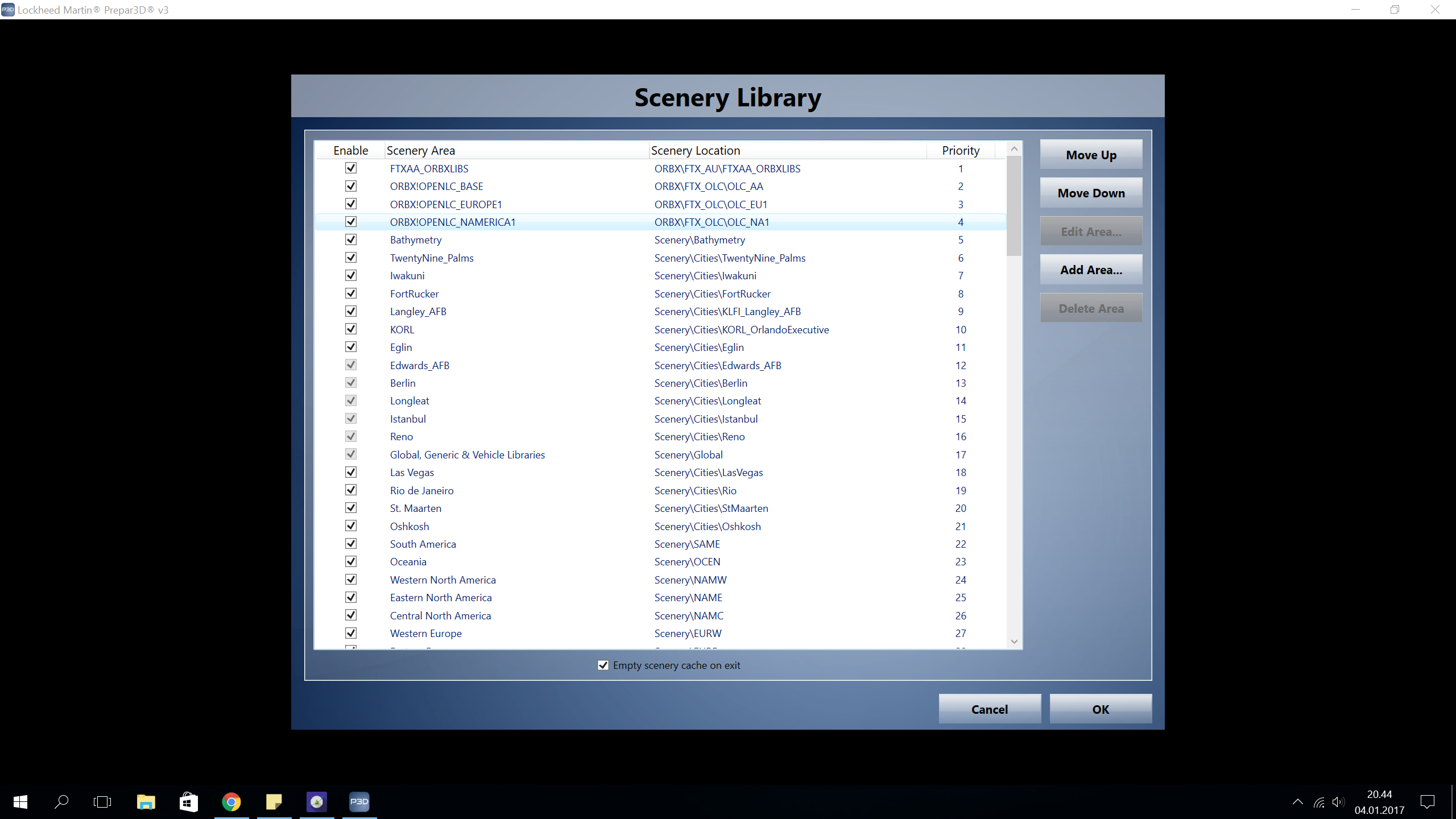Toggle the Rio de Janeiro checkbox
1456x819 pixels.
(351, 490)
